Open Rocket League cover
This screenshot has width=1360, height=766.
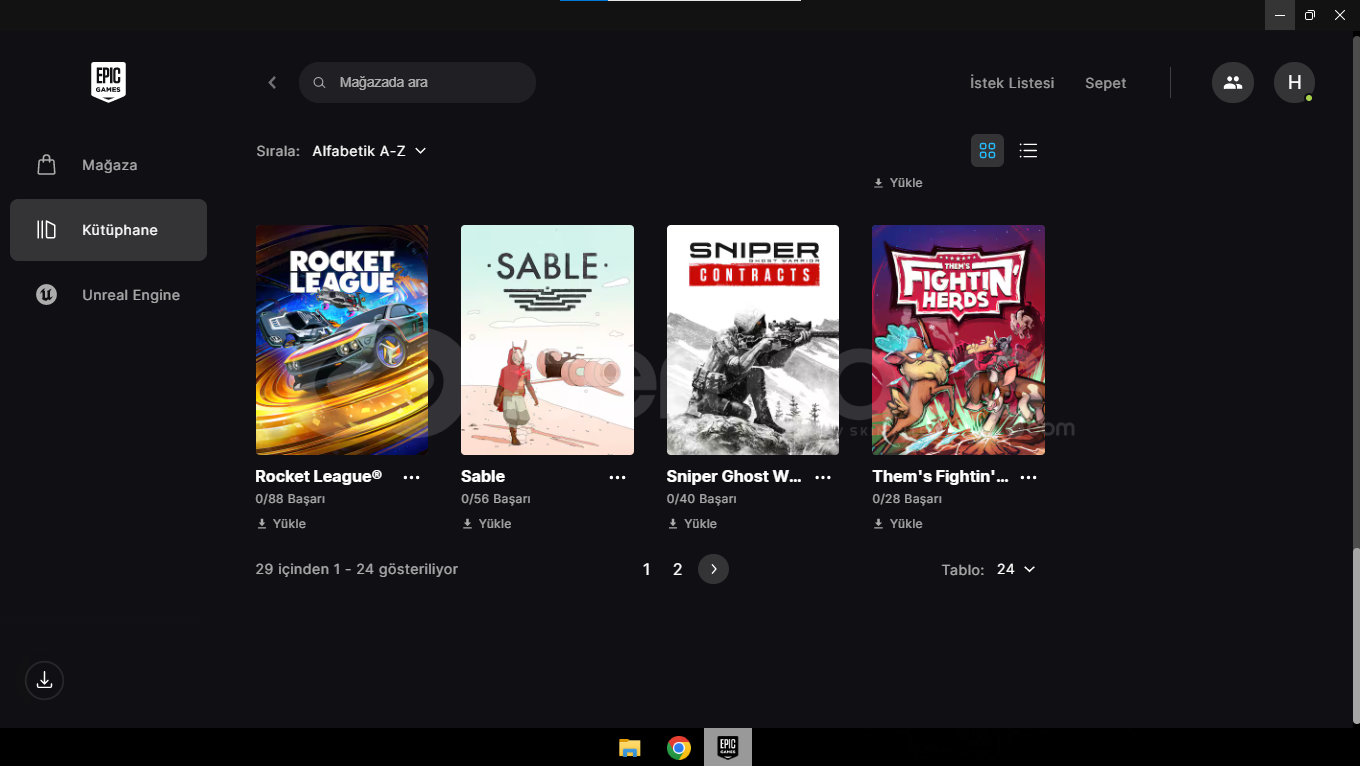click(x=342, y=340)
